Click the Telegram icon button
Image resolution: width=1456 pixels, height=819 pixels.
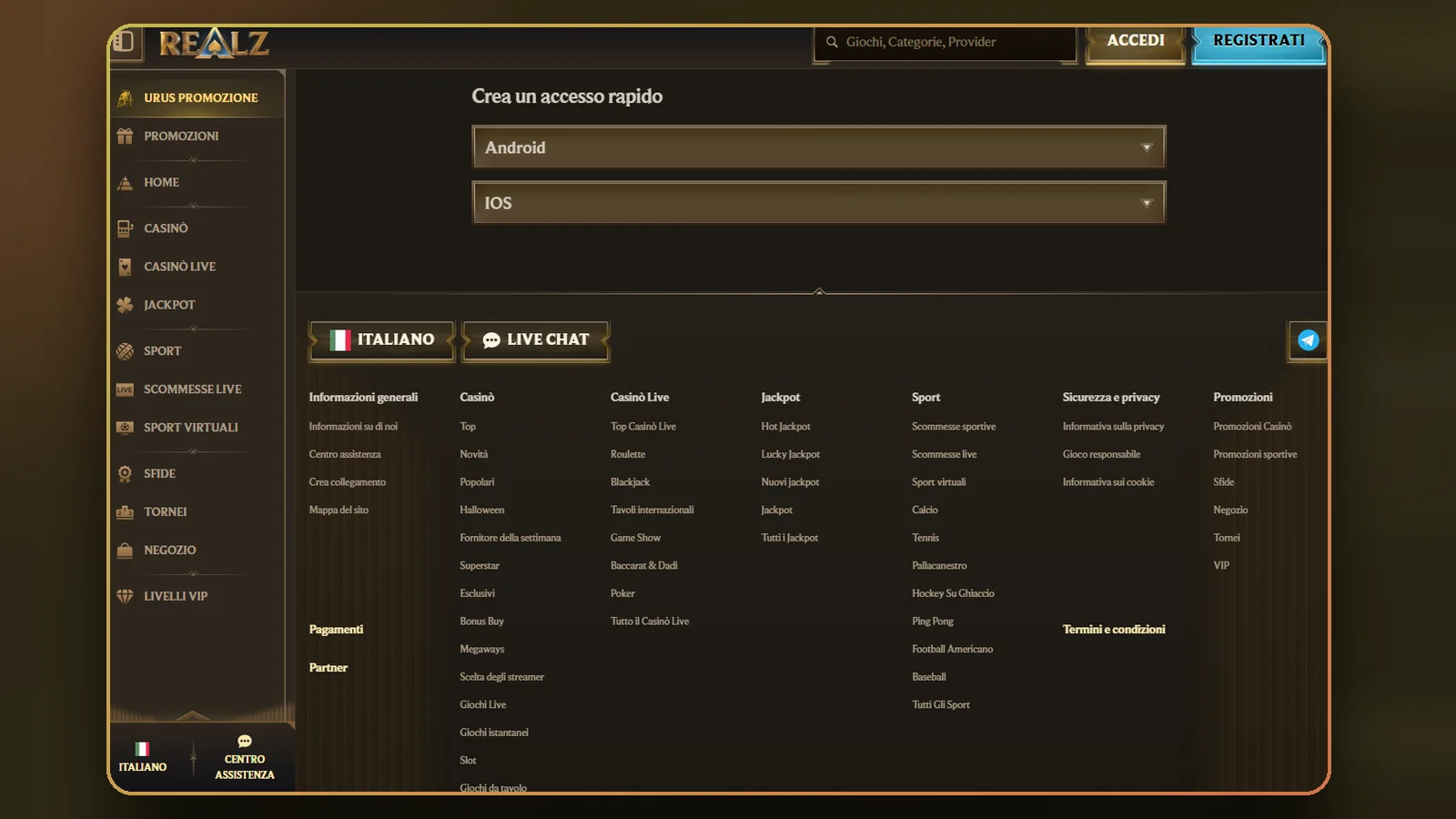pos(1308,340)
